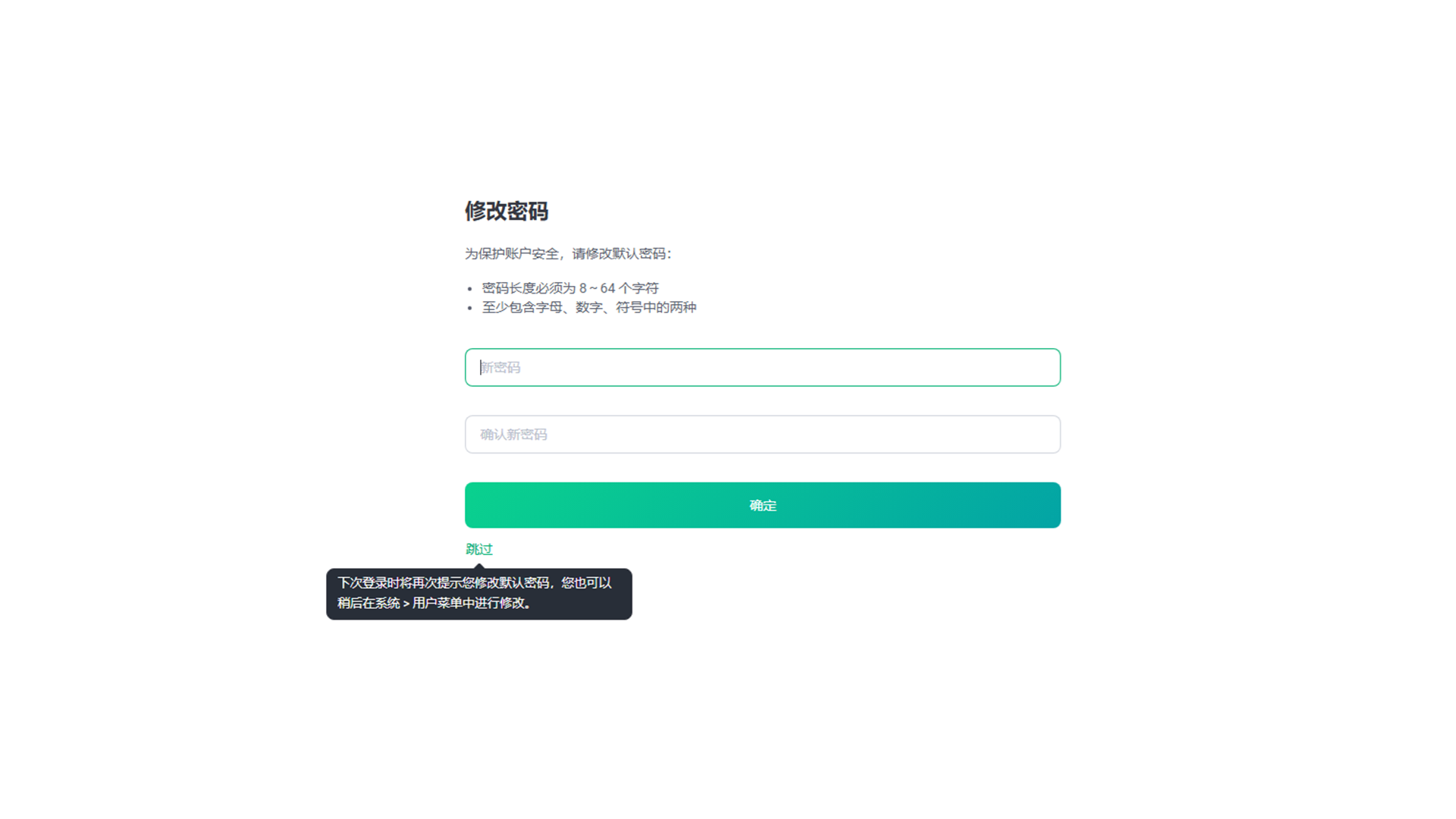Click the 为保护账户安全 description text
This screenshot has width=1456, height=819.
568,253
